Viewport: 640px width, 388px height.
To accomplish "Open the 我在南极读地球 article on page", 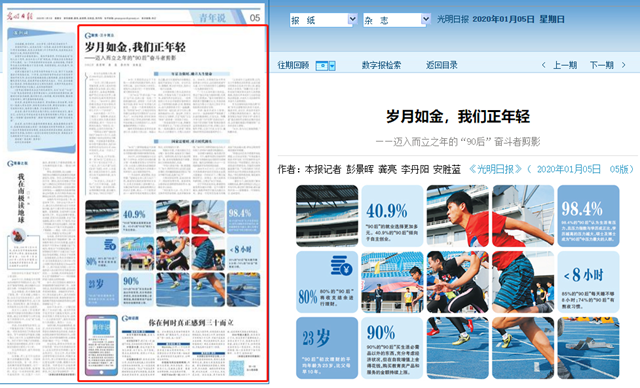I will coord(21,198).
